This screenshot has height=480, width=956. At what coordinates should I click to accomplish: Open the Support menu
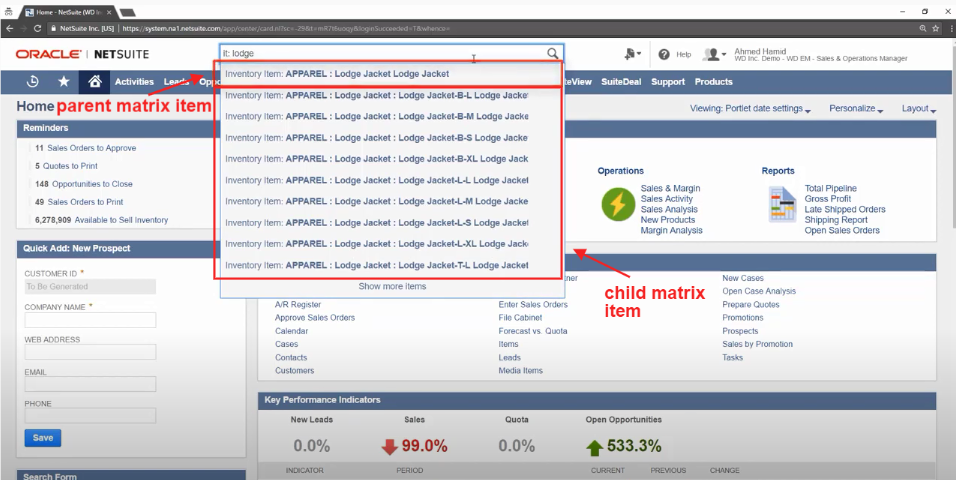pyautogui.click(x=668, y=82)
